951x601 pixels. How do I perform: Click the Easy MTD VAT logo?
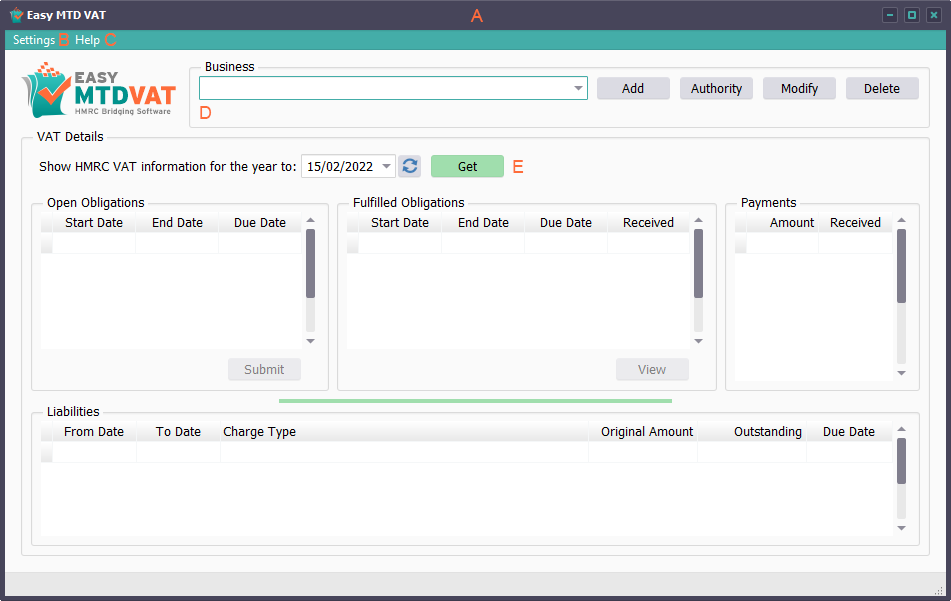point(99,90)
